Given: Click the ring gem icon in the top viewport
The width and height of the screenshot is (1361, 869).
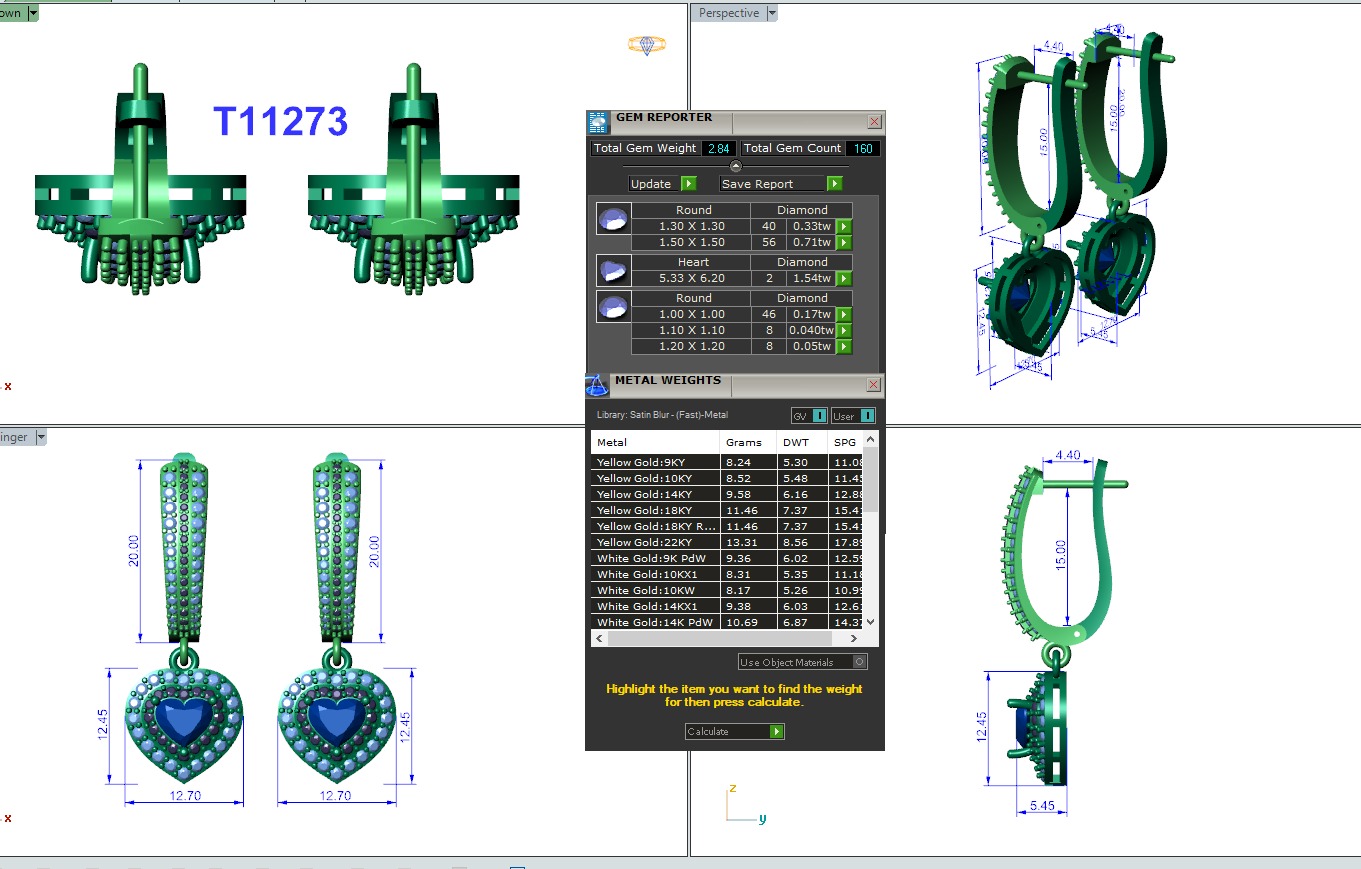Looking at the screenshot, I should (647, 45).
